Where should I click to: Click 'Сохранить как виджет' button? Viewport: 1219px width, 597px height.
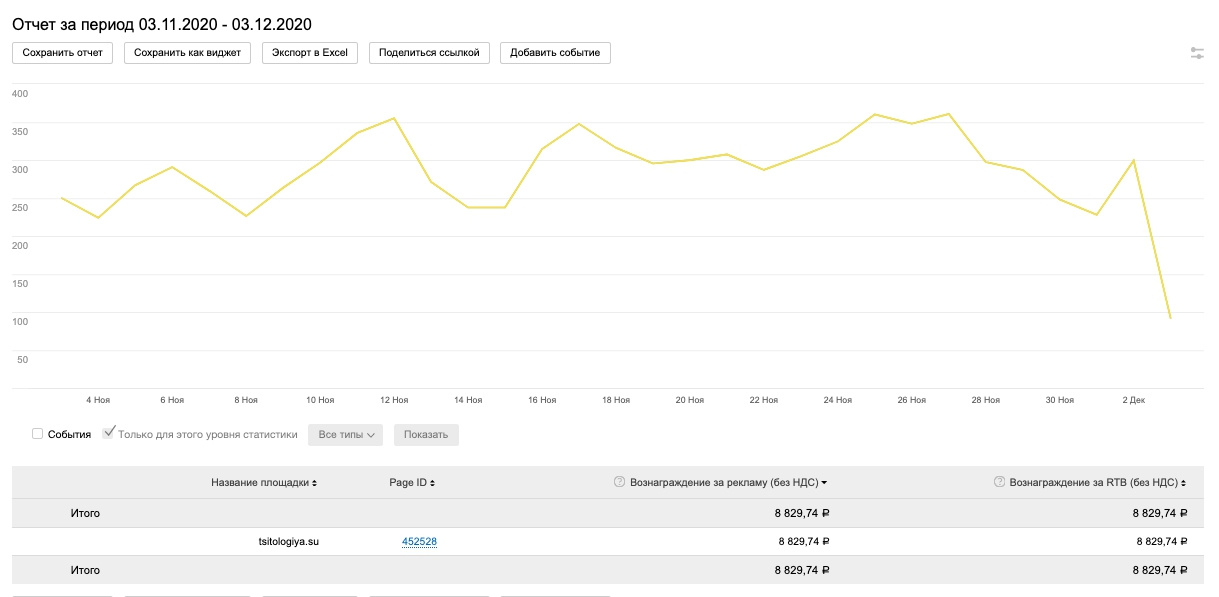(x=187, y=52)
